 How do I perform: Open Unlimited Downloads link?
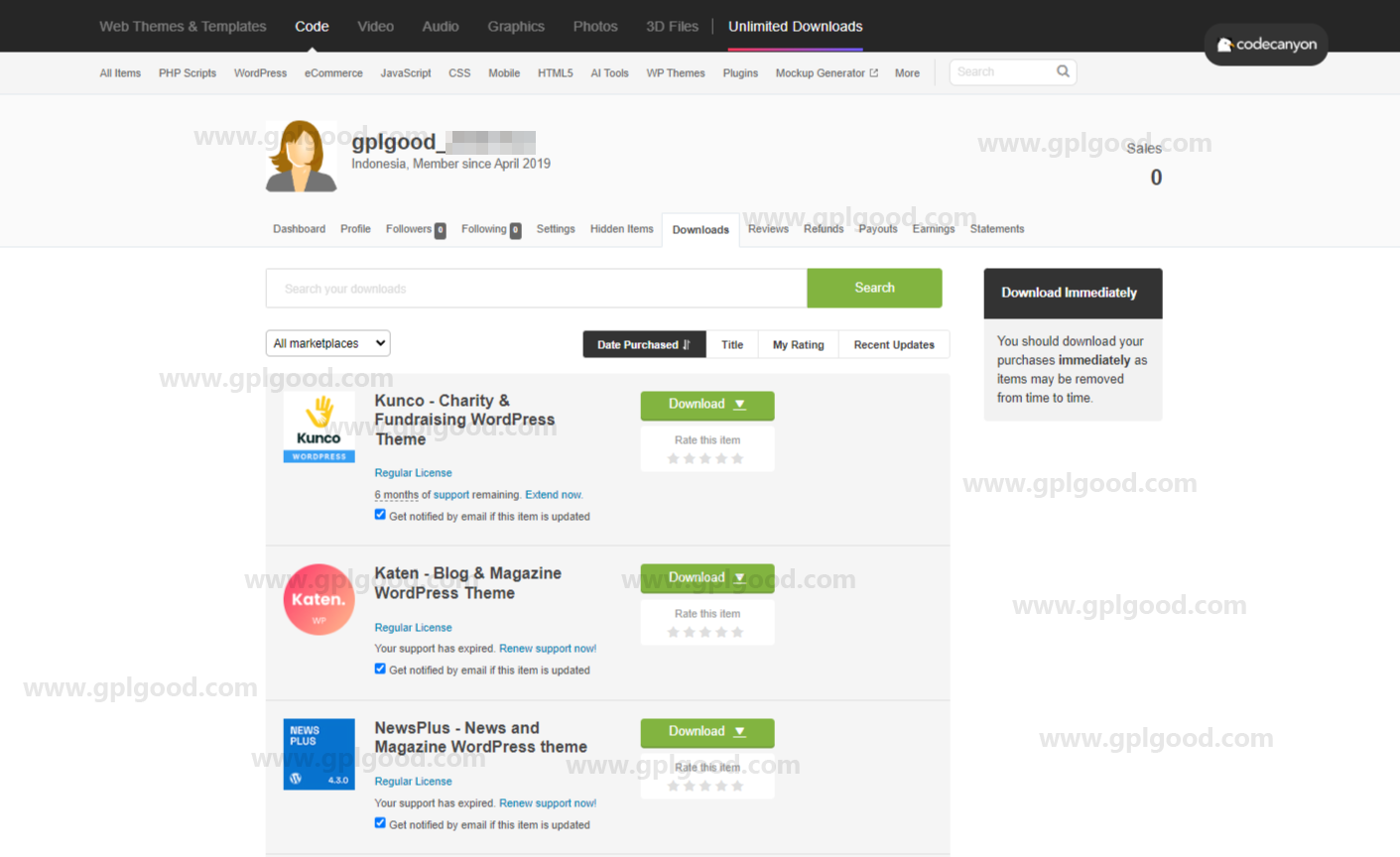pos(796,27)
